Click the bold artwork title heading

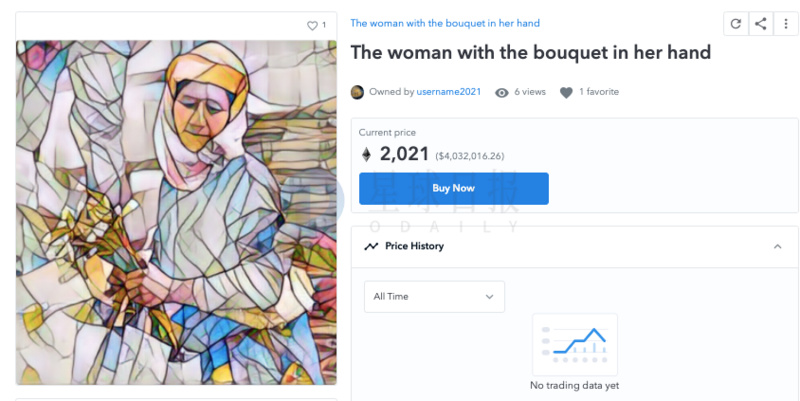(530, 53)
